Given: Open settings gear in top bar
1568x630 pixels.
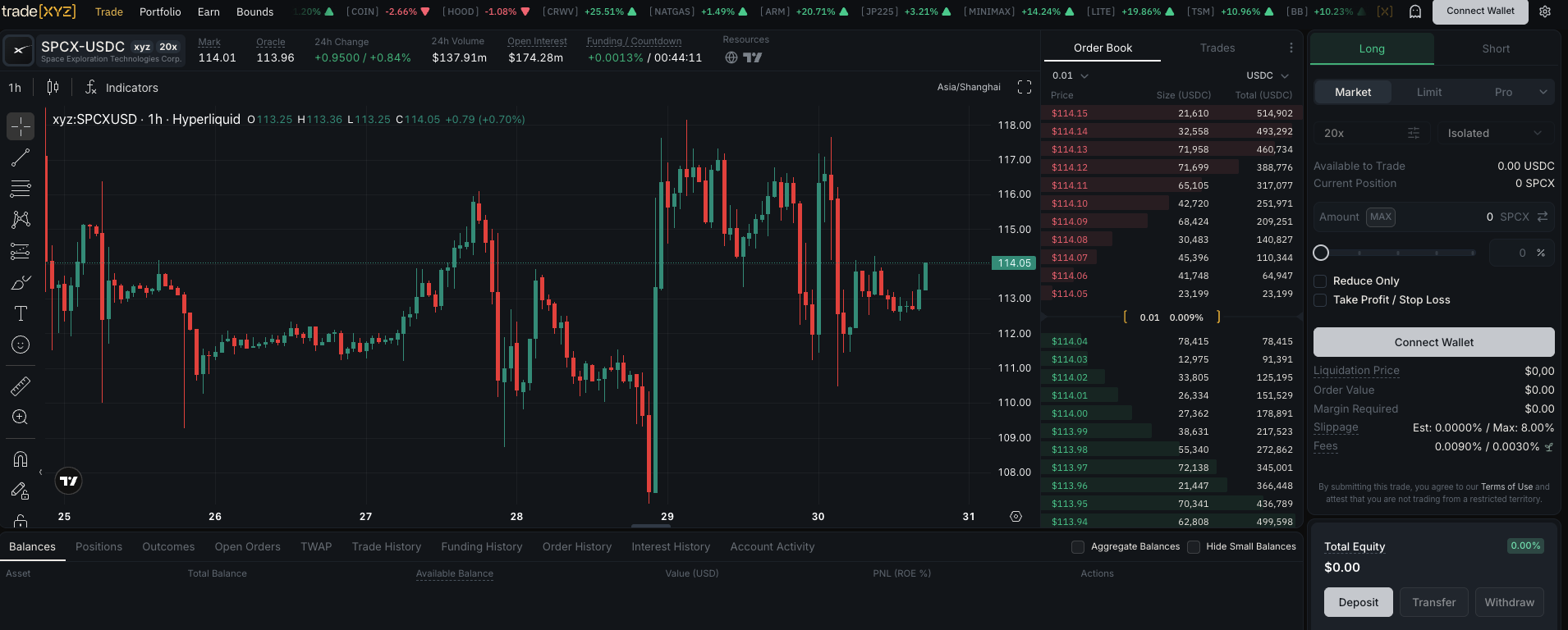Looking at the screenshot, I should (1545, 11).
